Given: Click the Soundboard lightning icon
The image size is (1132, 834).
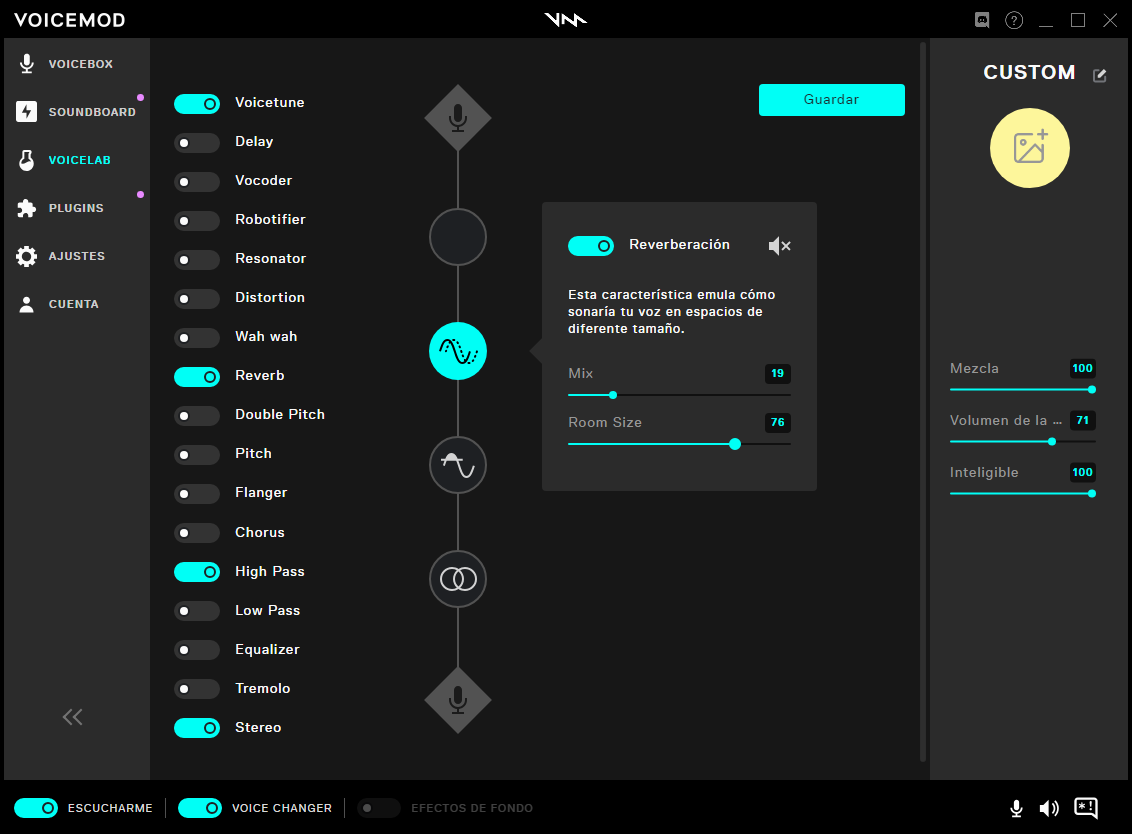Looking at the screenshot, I should click(27, 112).
